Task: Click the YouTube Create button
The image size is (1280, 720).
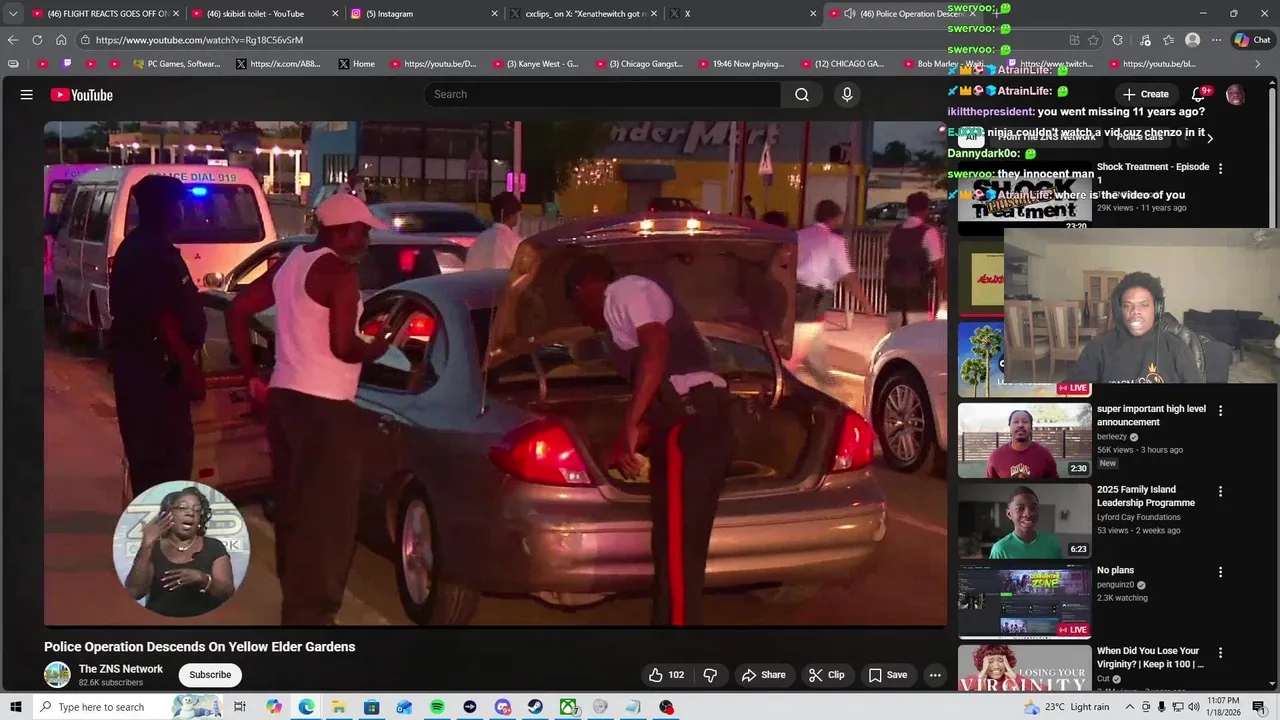Action: 1146,94
